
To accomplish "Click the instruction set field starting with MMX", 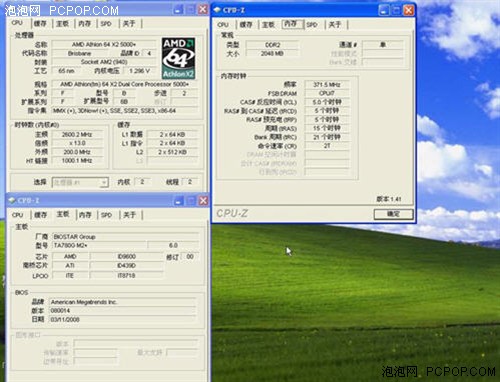I will [125, 111].
